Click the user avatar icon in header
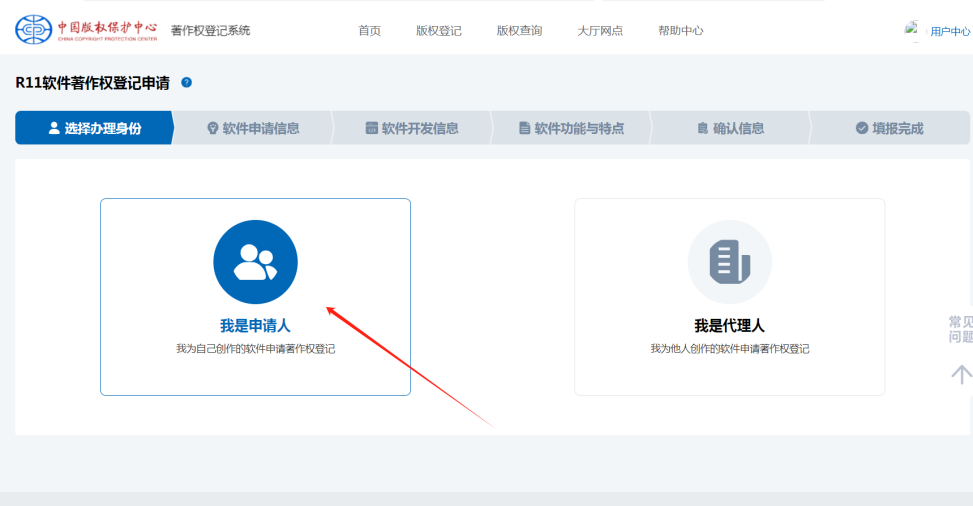This screenshot has width=973, height=506. point(914,30)
